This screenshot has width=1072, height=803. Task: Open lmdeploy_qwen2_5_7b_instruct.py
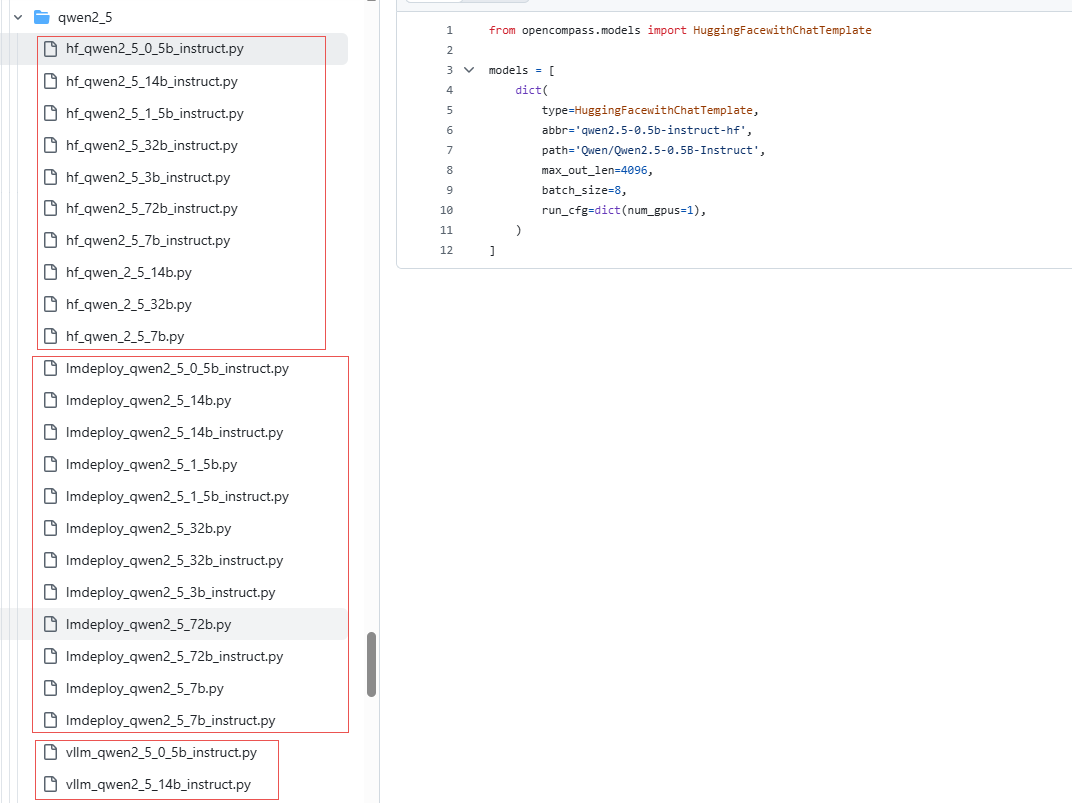170,720
